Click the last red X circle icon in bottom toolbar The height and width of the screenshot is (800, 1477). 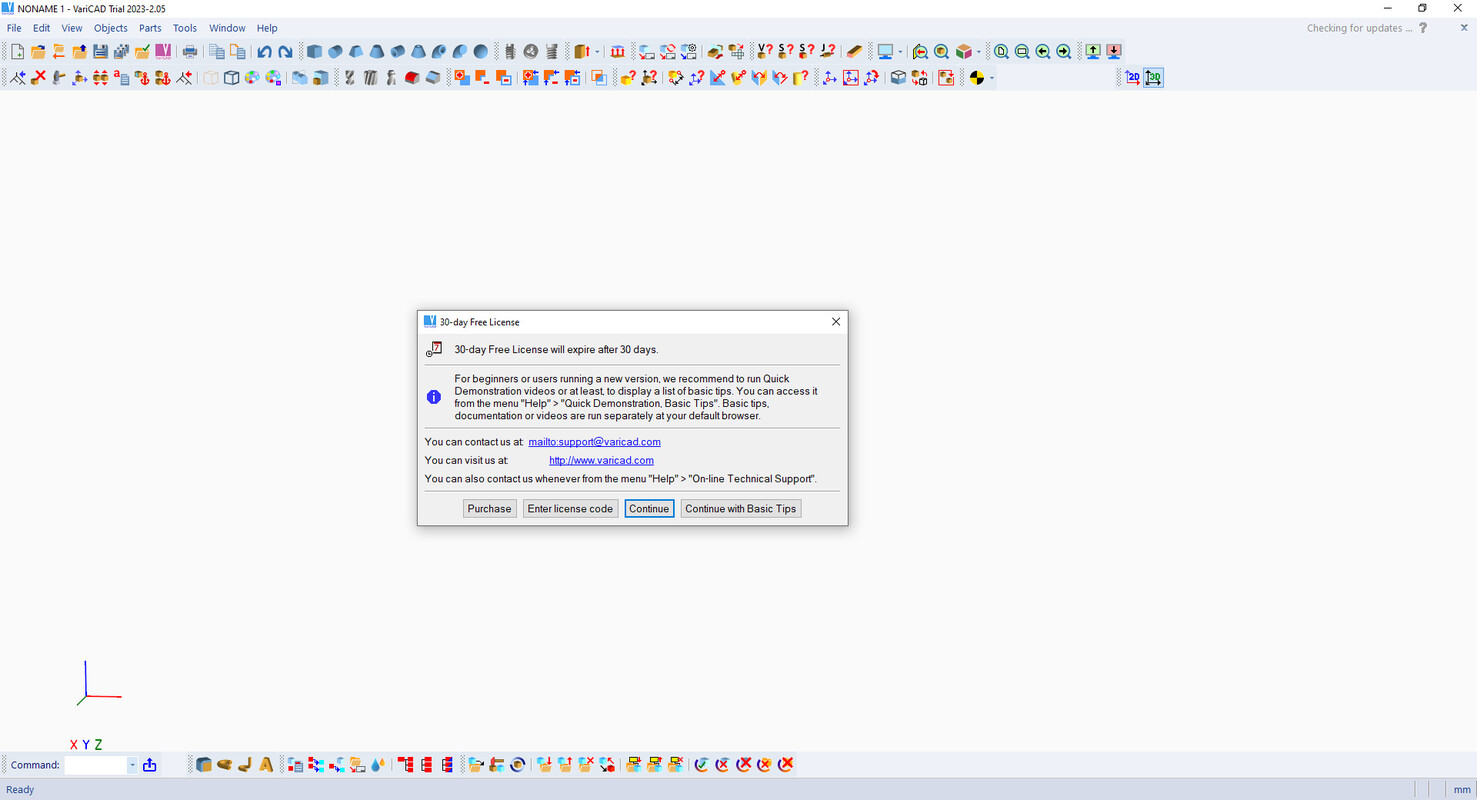tap(786, 764)
